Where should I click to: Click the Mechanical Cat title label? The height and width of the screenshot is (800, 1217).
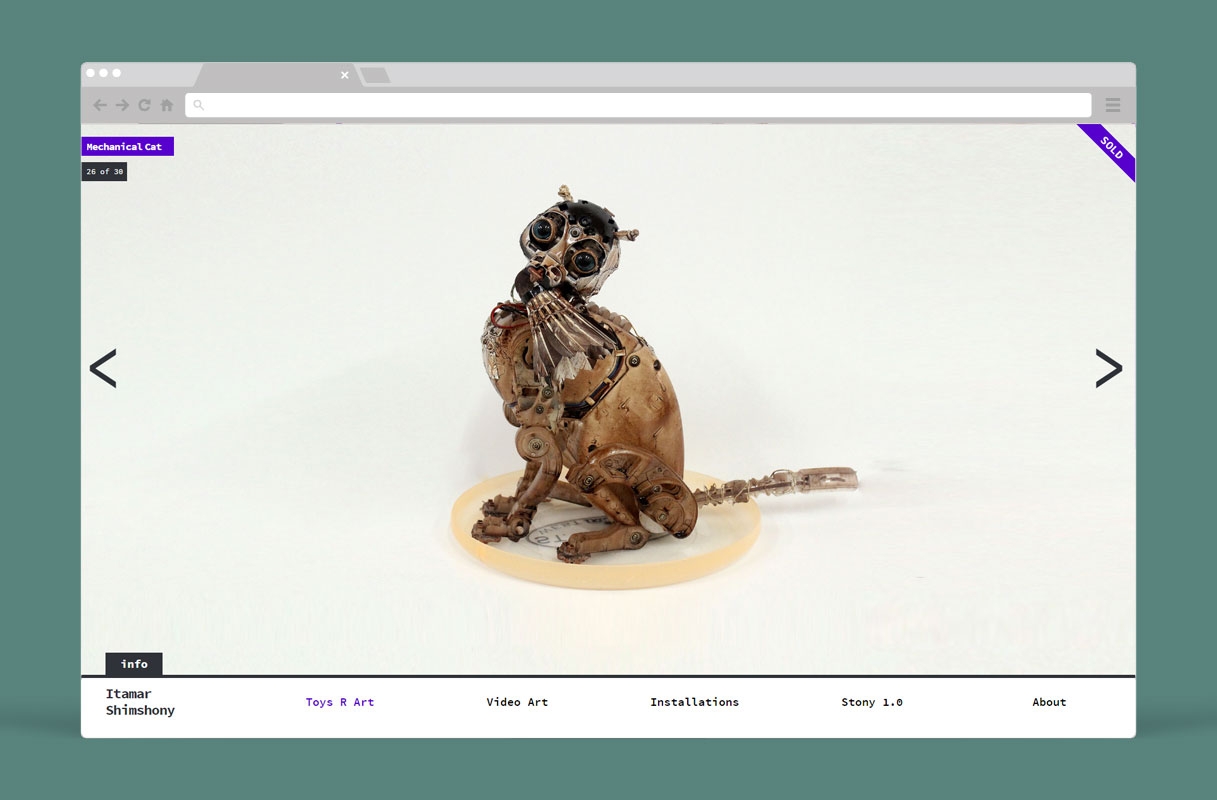127,147
